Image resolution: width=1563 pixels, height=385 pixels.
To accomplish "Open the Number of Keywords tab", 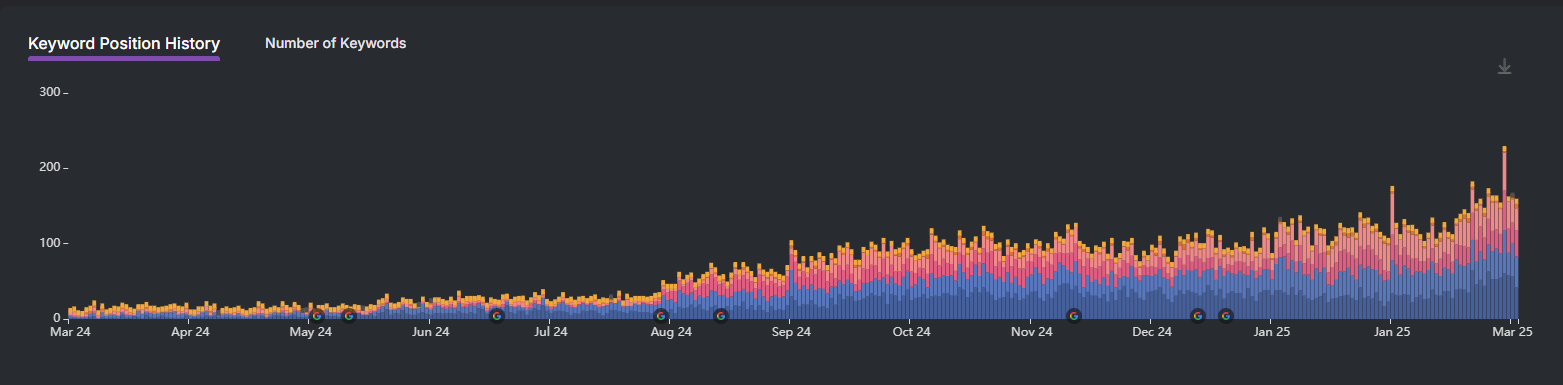I will (335, 43).
